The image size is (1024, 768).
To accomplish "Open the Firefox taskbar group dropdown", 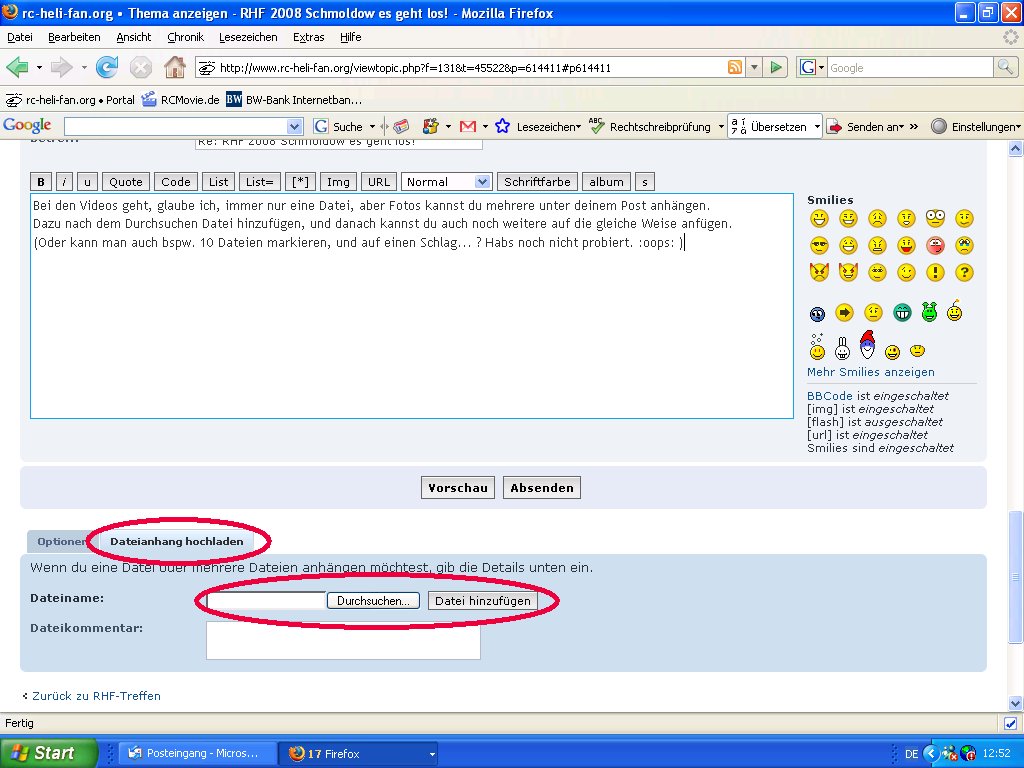I will point(432,754).
